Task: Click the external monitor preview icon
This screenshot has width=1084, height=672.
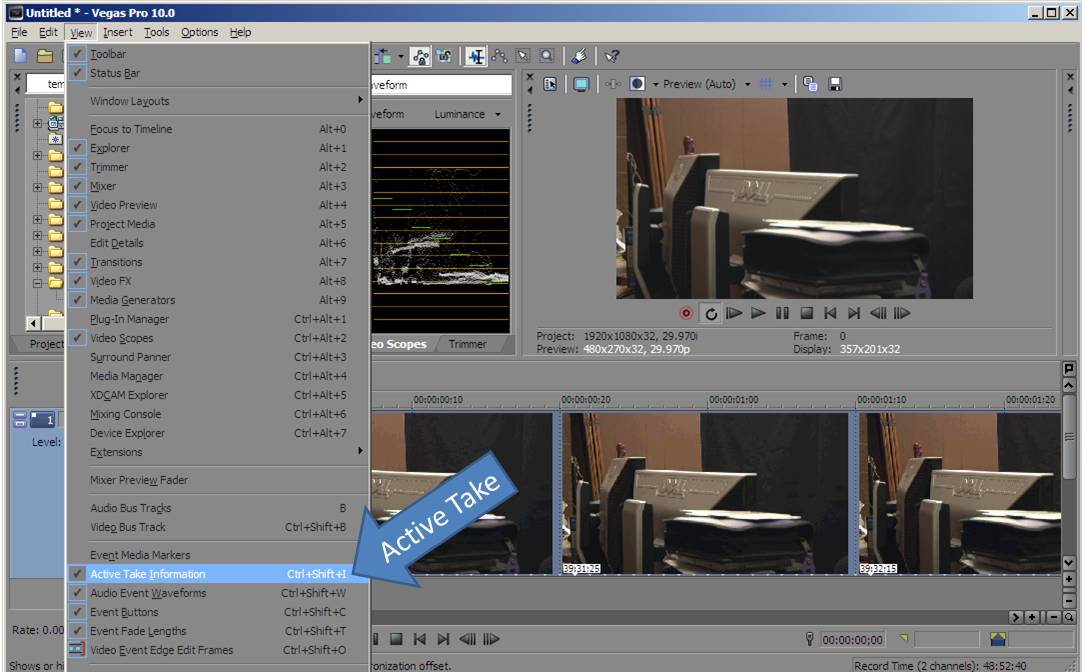Action: [x=581, y=84]
